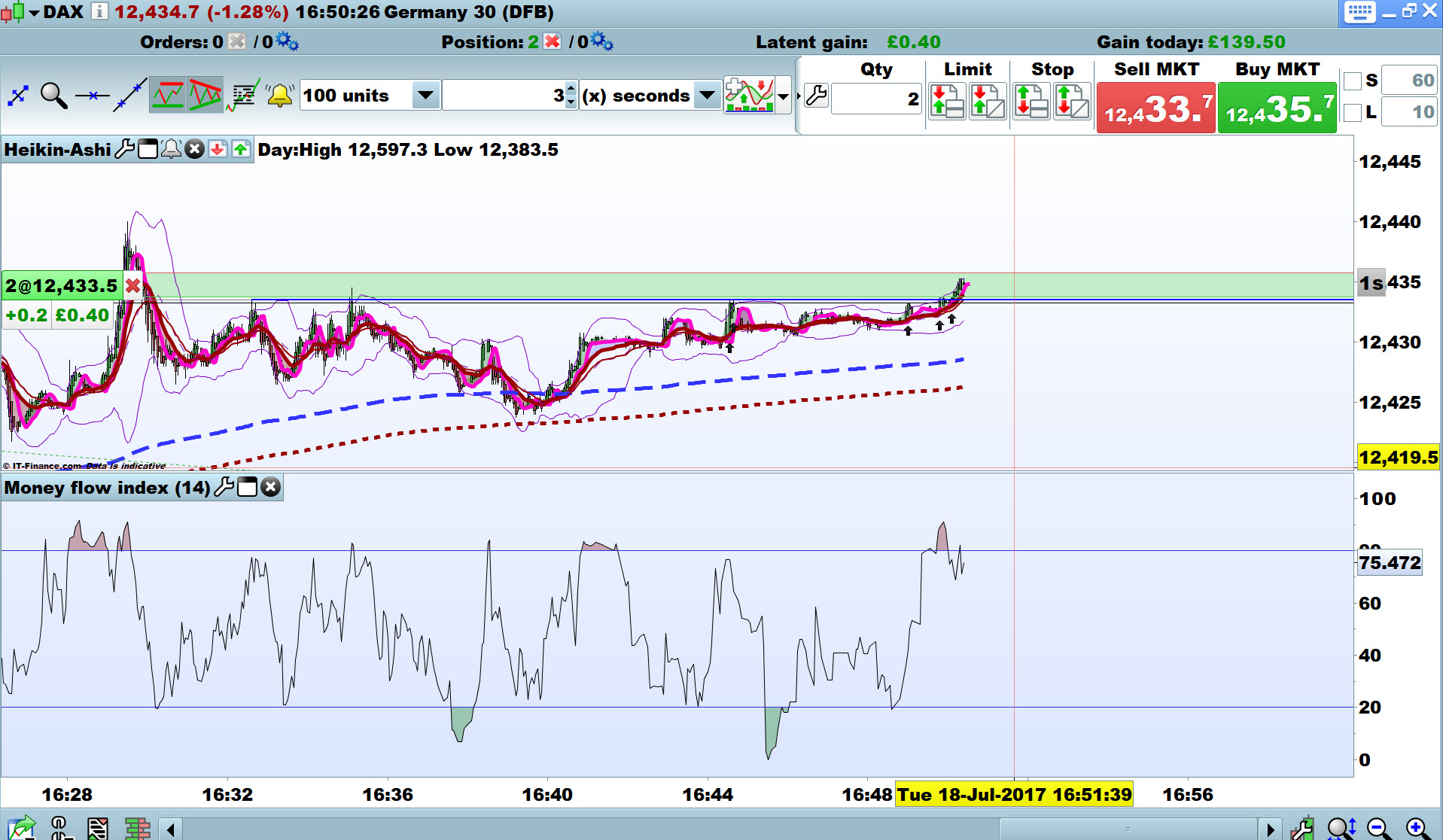Open Money flow index settings wrench
The image size is (1443, 840).
tap(224, 487)
